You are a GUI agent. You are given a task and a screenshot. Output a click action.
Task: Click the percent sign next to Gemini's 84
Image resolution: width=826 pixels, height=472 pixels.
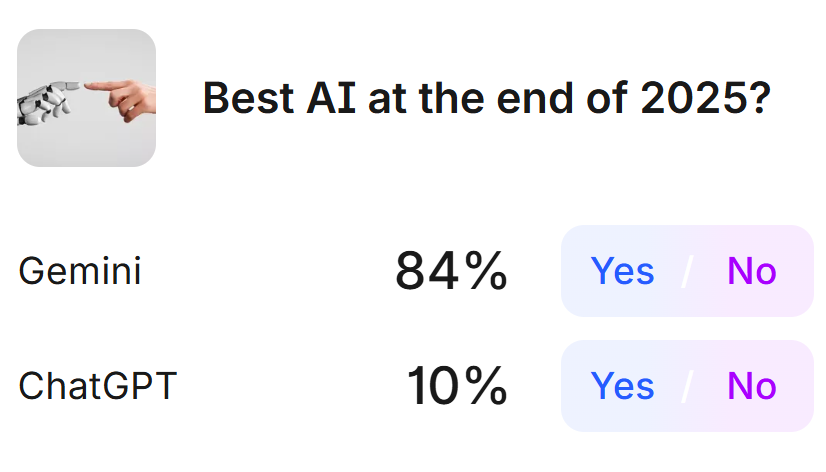coord(484,271)
